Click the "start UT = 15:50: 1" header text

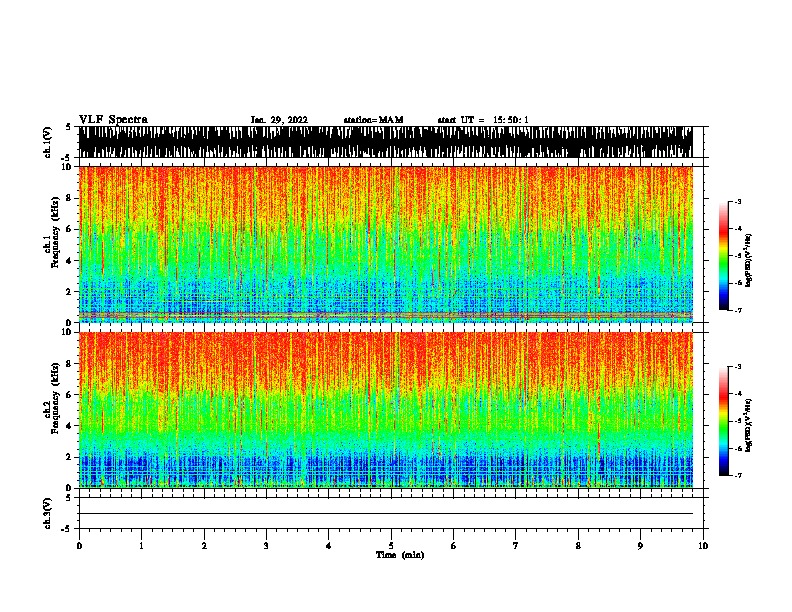483,120
